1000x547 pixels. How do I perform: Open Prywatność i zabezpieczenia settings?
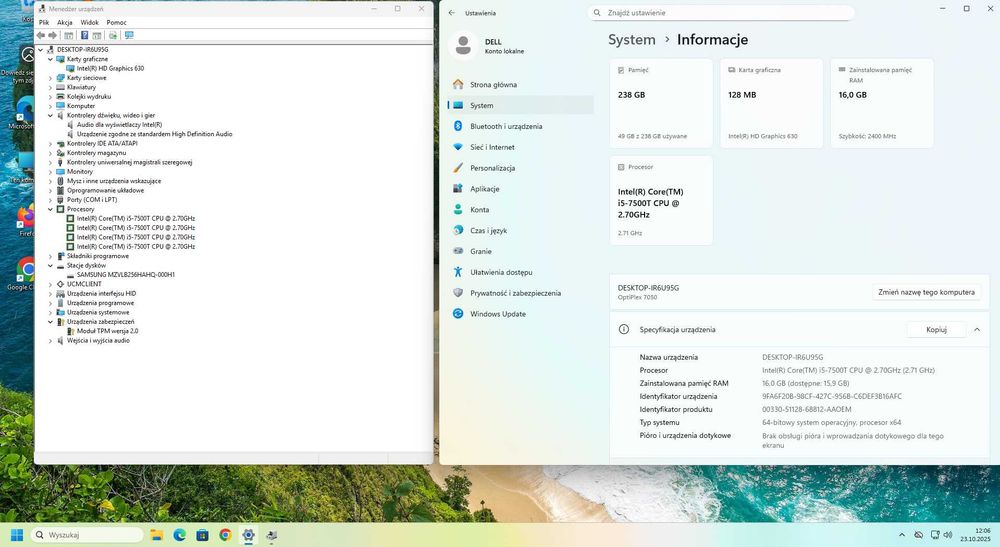tap(520, 293)
